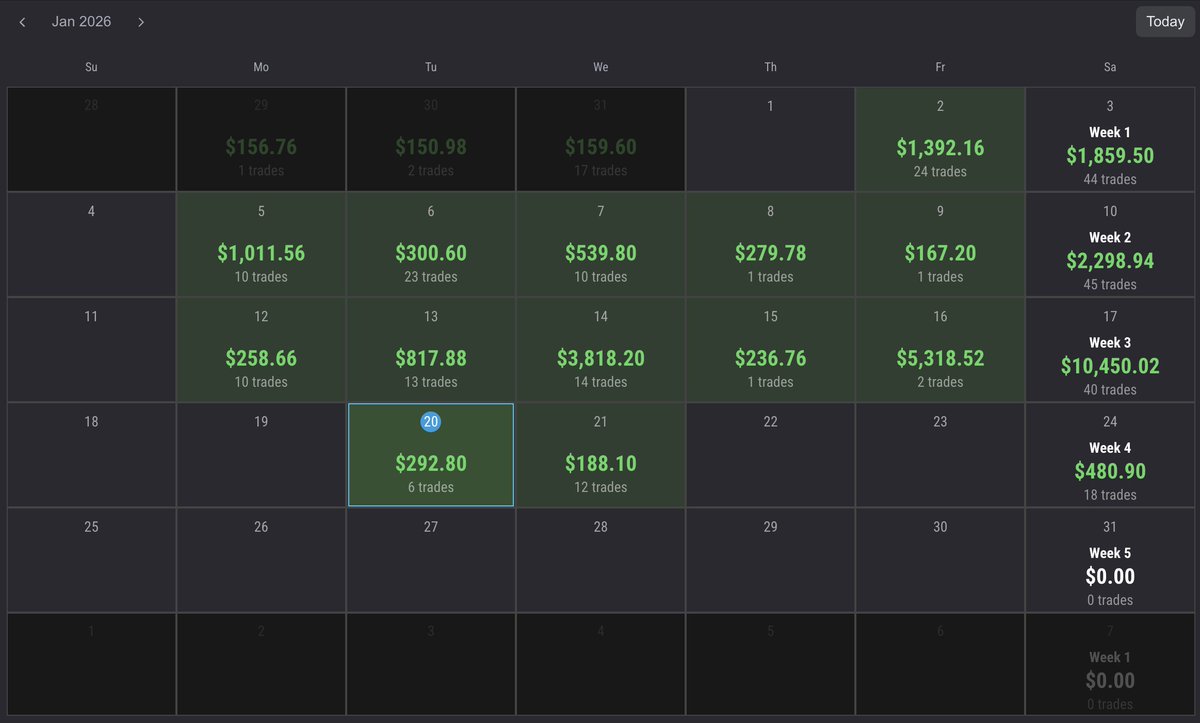The image size is (1200, 723).
Task: Open January 5 cell showing $1,011.56
Action: tap(261, 244)
